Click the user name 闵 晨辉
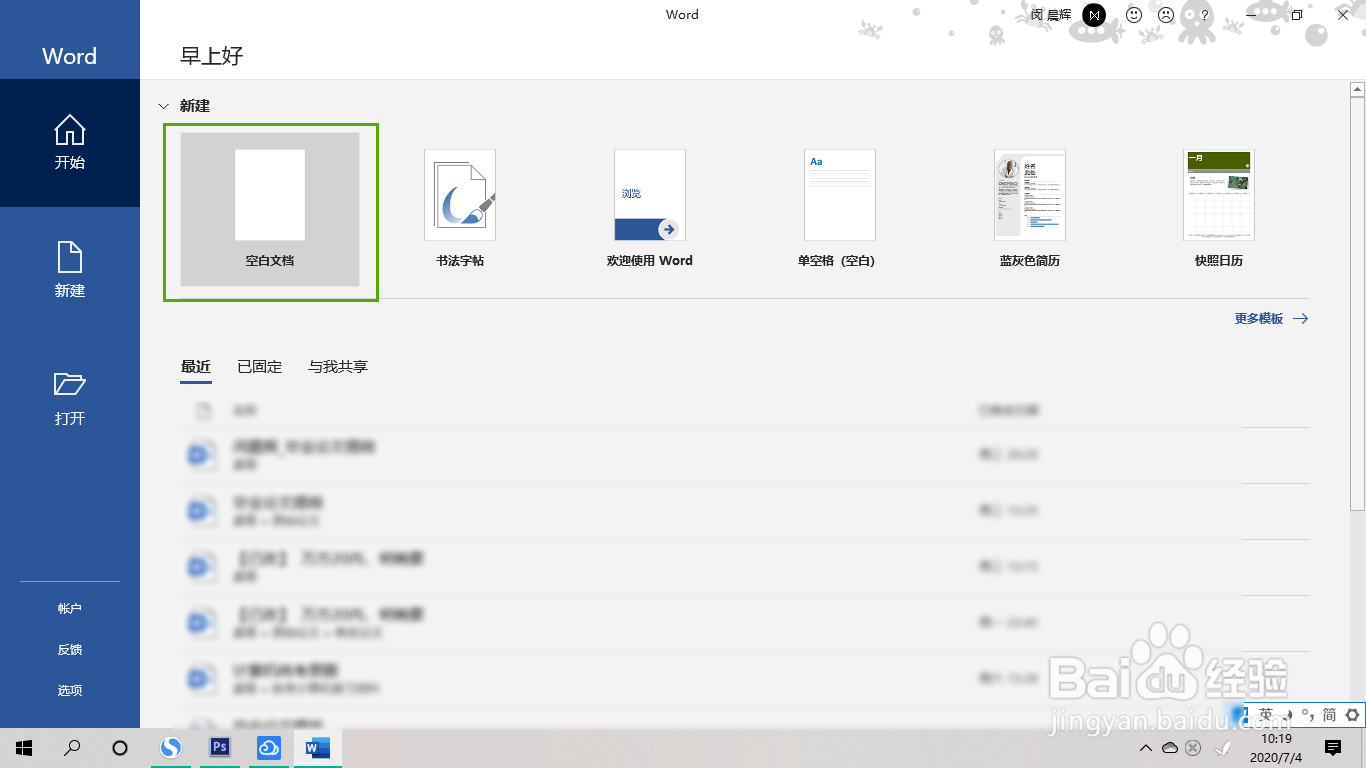Screen dimensions: 1366x768 tap(1052, 15)
